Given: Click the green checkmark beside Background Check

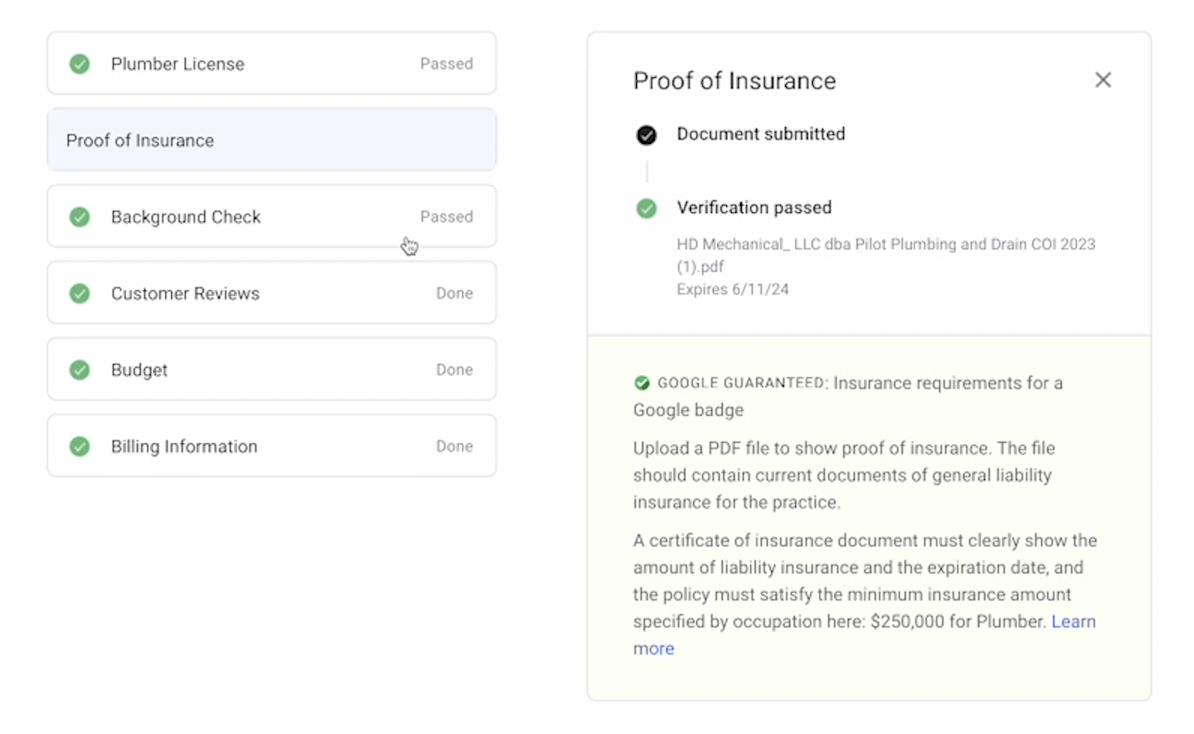Looking at the screenshot, I should 79,217.
